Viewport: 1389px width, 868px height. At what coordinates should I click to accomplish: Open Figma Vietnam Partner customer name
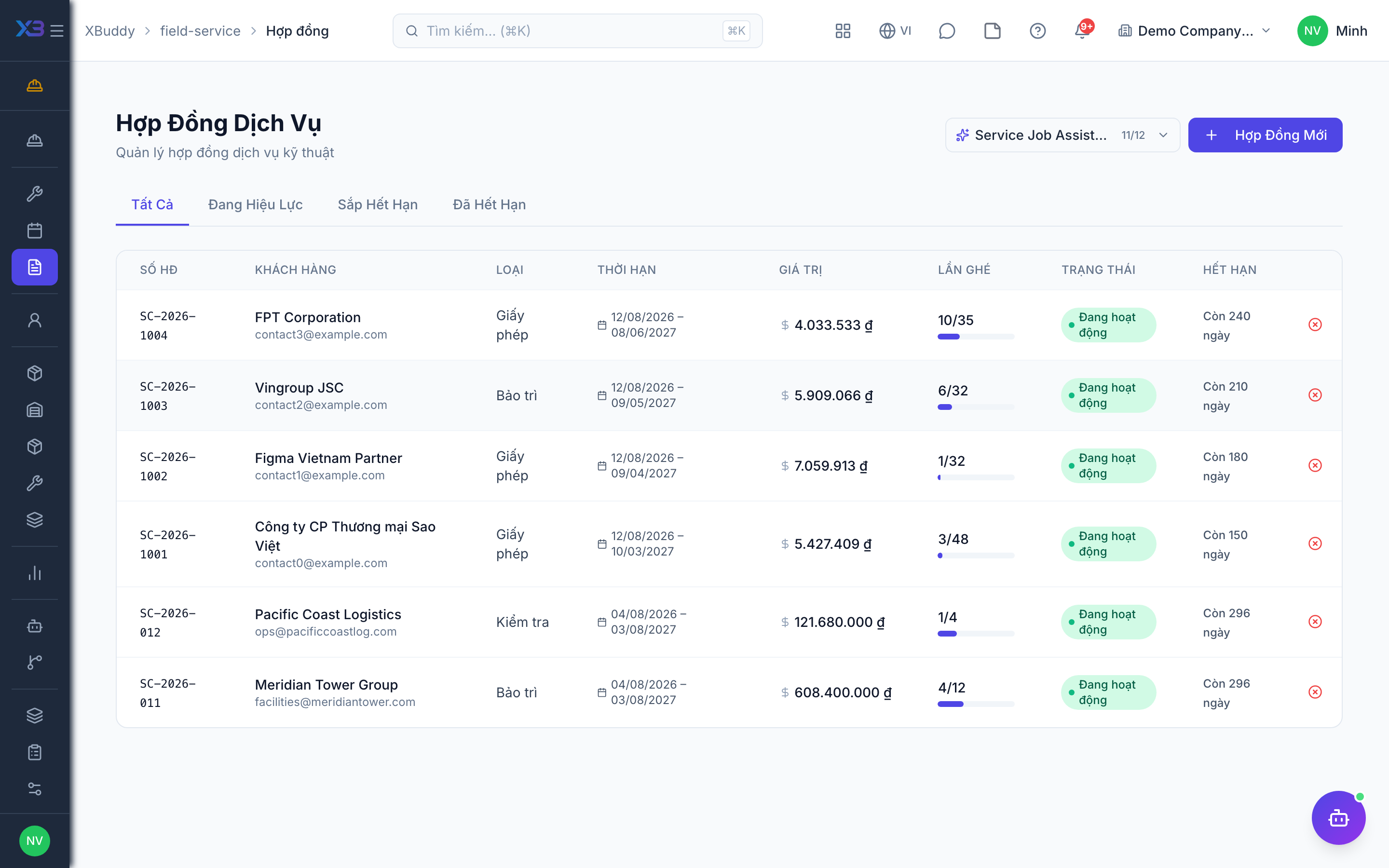[x=328, y=458]
